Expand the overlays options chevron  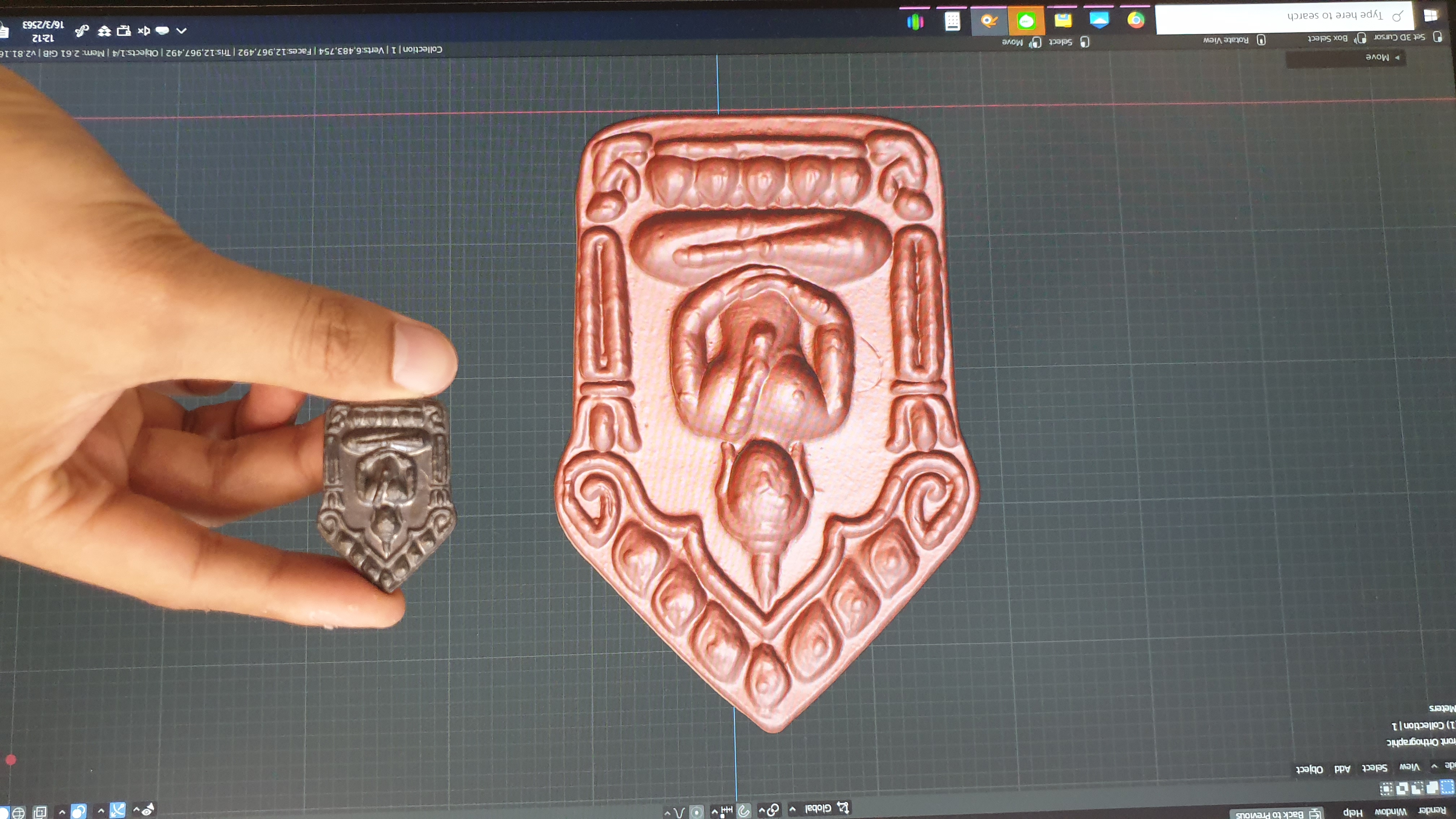62,813
